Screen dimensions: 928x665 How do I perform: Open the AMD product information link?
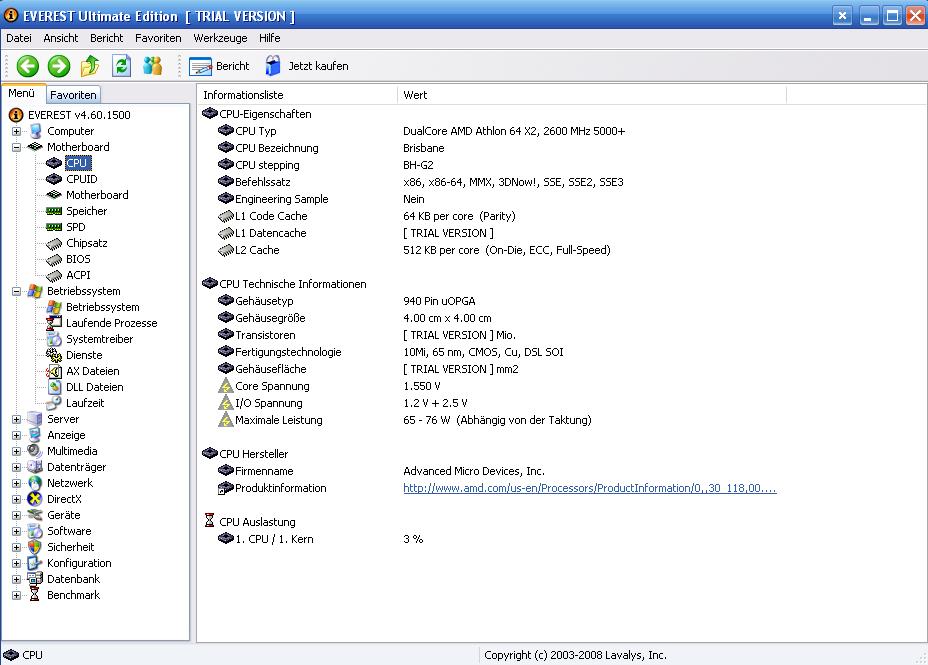tap(589, 488)
